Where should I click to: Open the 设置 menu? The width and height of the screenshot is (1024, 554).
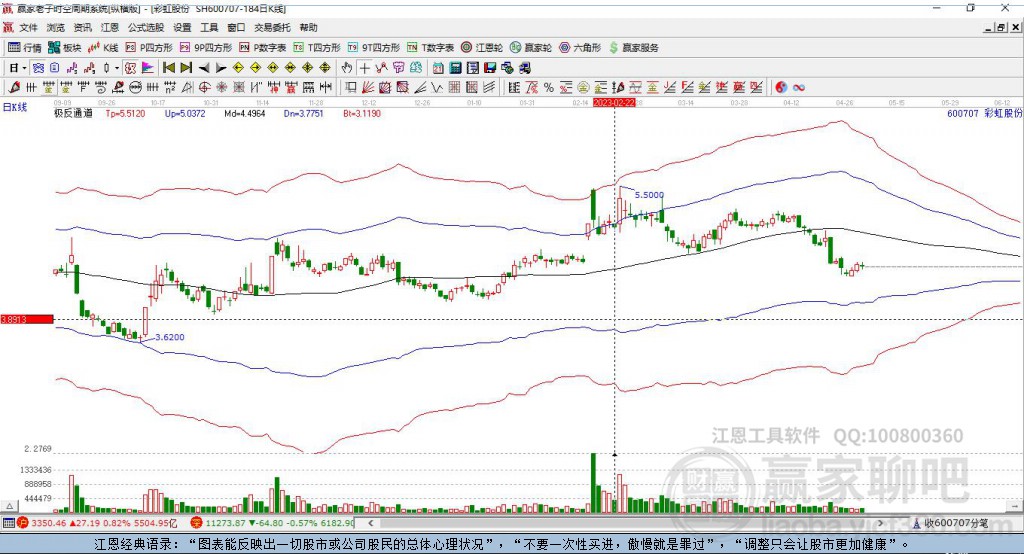coord(182,27)
